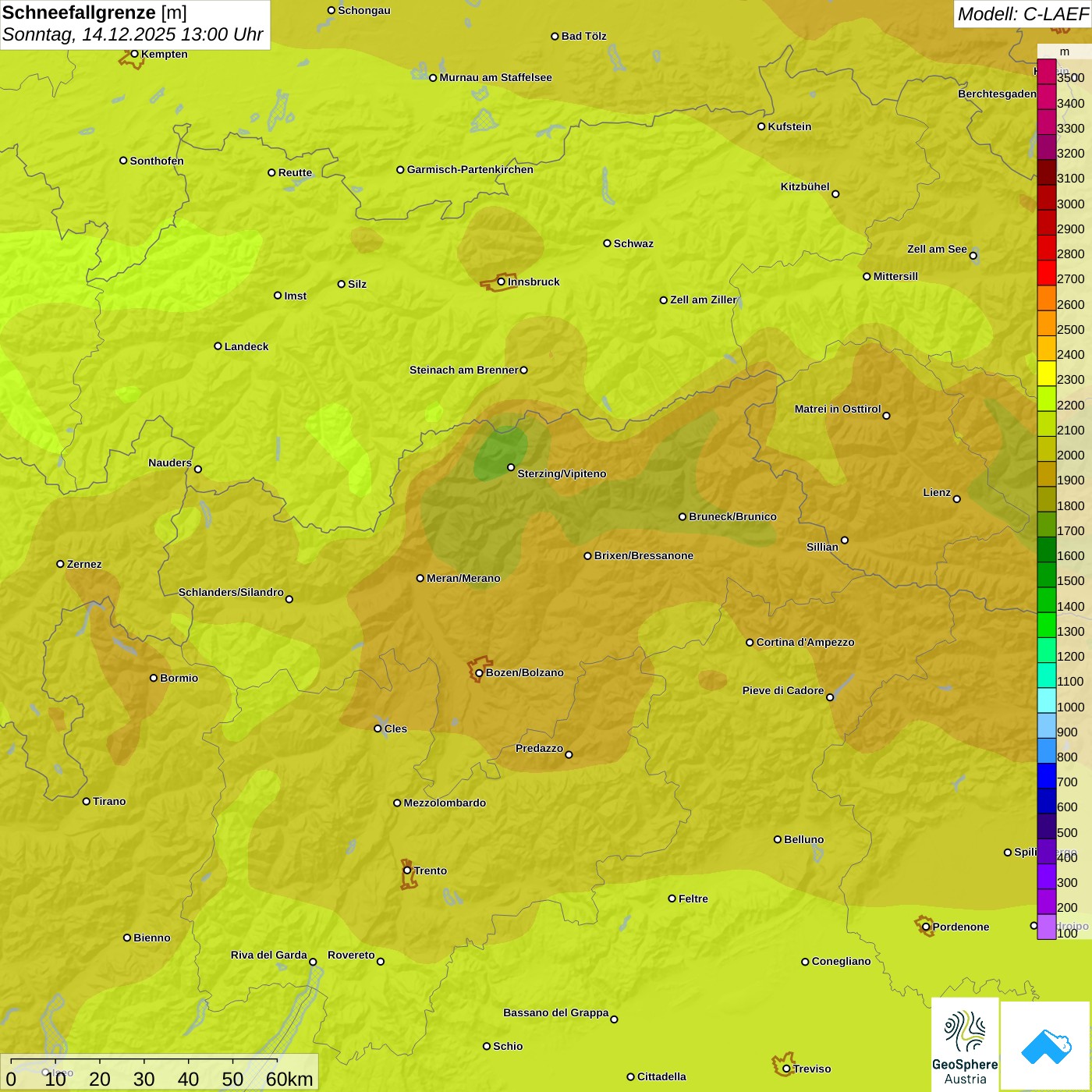
Task: Click the Nauders label
Action: pyautogui.click(x=169, y=463)
